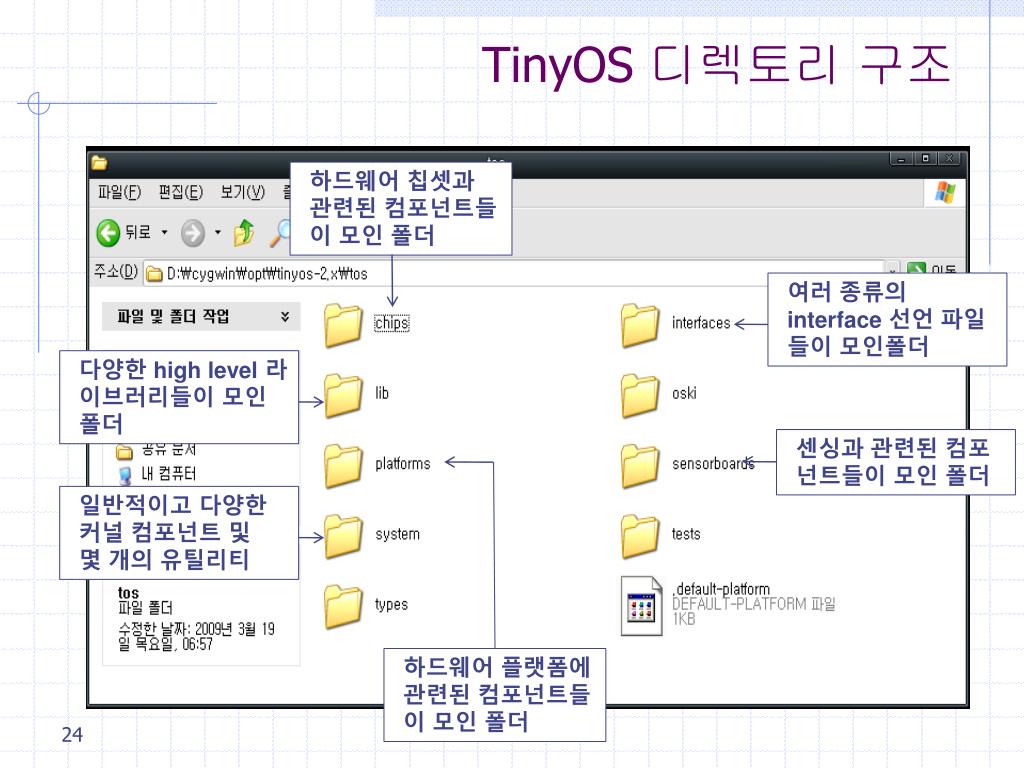Screen dimensions: 1024x768
Task: Click the address path D:\cygwin\opt\tinyos-2.x\tos
Action: click(x=267, y=274)
